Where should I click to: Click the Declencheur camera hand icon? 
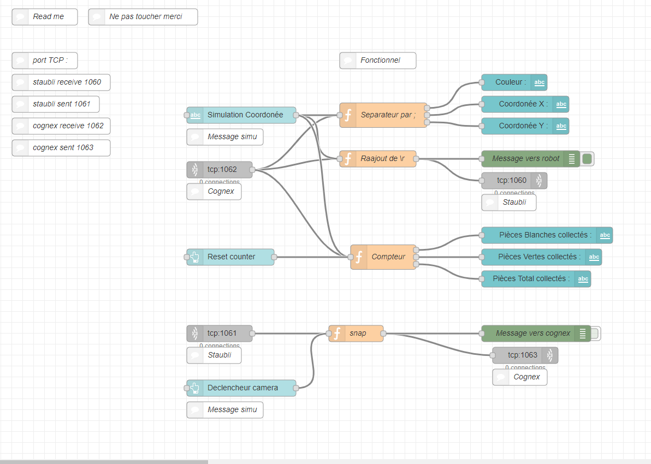point(195,388)
